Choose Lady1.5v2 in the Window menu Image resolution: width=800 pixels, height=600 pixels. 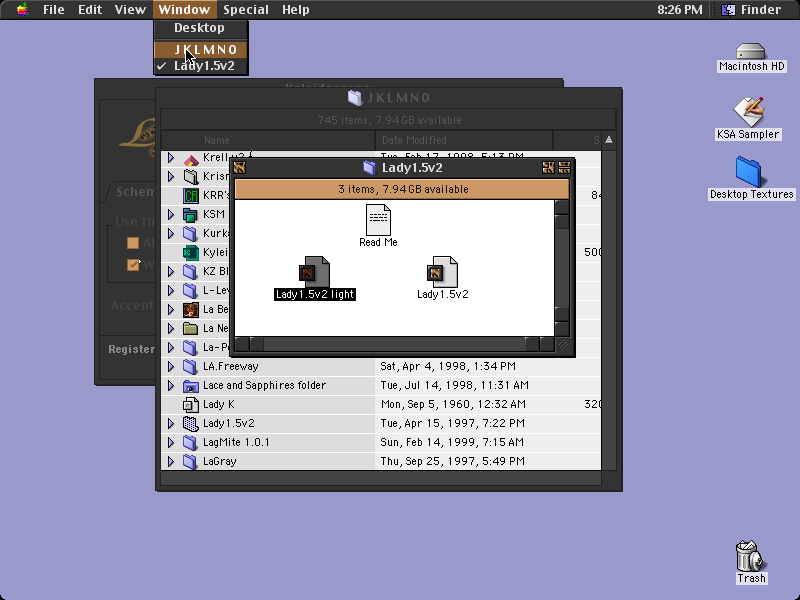[201, 66]
